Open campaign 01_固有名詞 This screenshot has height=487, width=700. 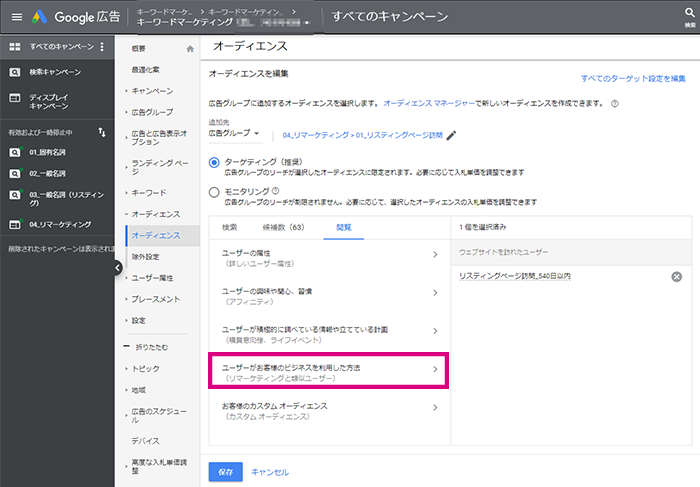(x=47, y=152)
